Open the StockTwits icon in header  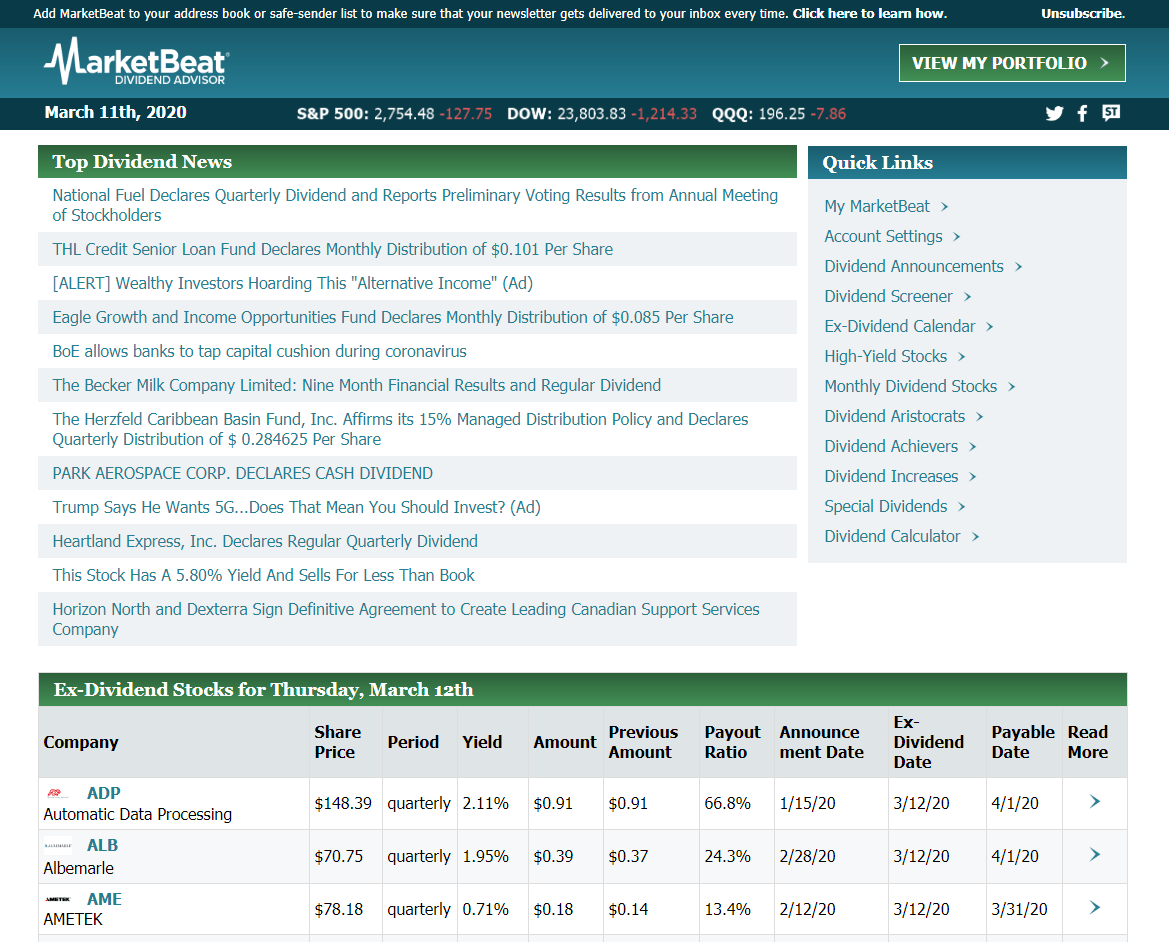(1111, 113)
